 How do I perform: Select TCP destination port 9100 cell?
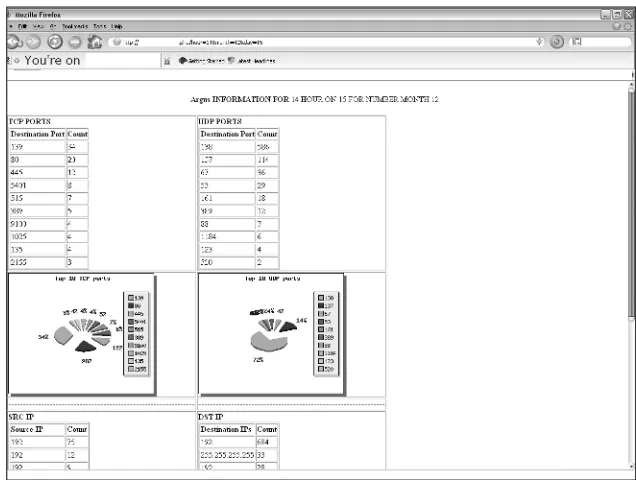(x=37, y=224)
